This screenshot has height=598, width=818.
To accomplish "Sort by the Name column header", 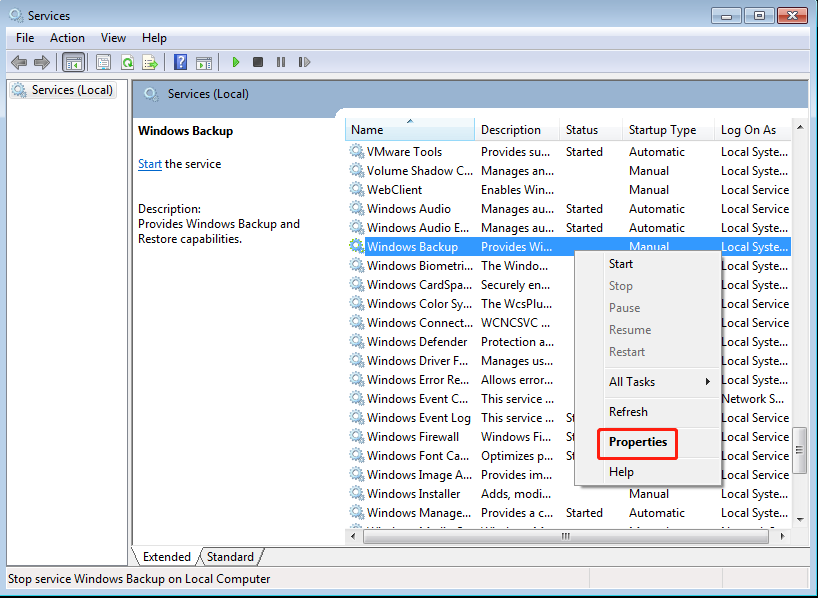I will coord(410,130).
